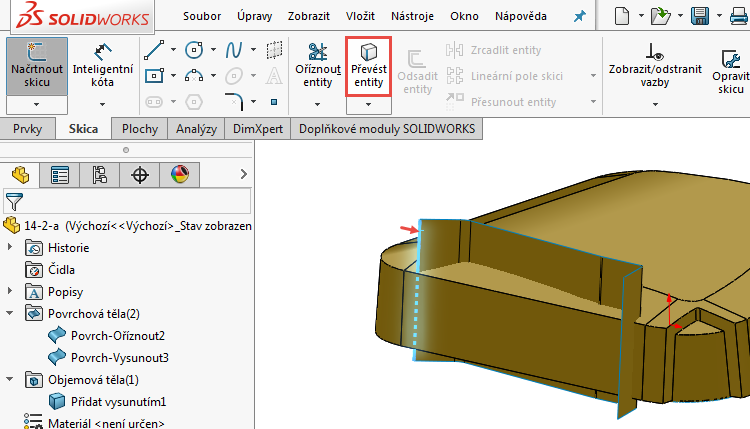Image resolution: width=750 pixels, height=429 pixels.
Task: Open the Okno menu
Action: 464,16
